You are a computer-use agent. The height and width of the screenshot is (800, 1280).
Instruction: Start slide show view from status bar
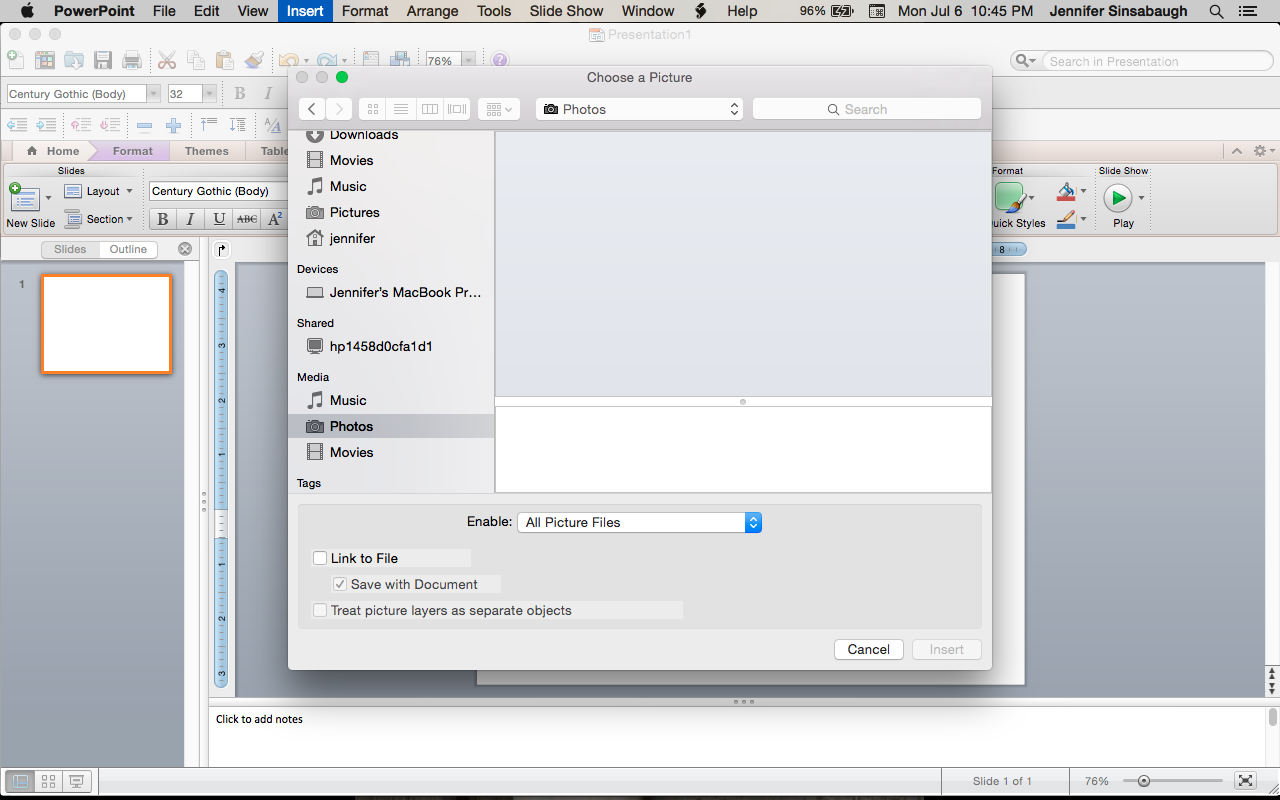76,781
